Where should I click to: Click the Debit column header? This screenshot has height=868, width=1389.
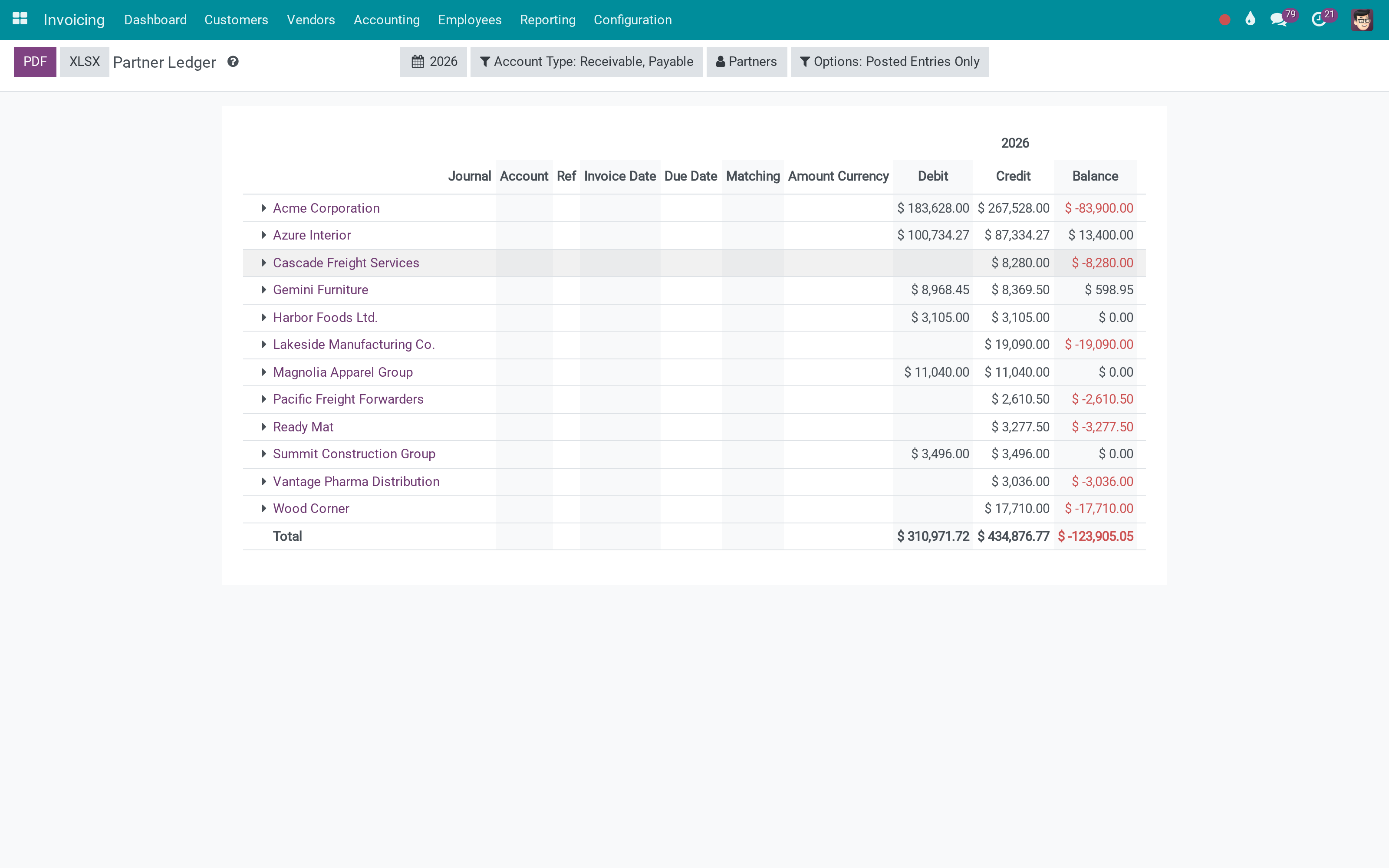point(933,176)
